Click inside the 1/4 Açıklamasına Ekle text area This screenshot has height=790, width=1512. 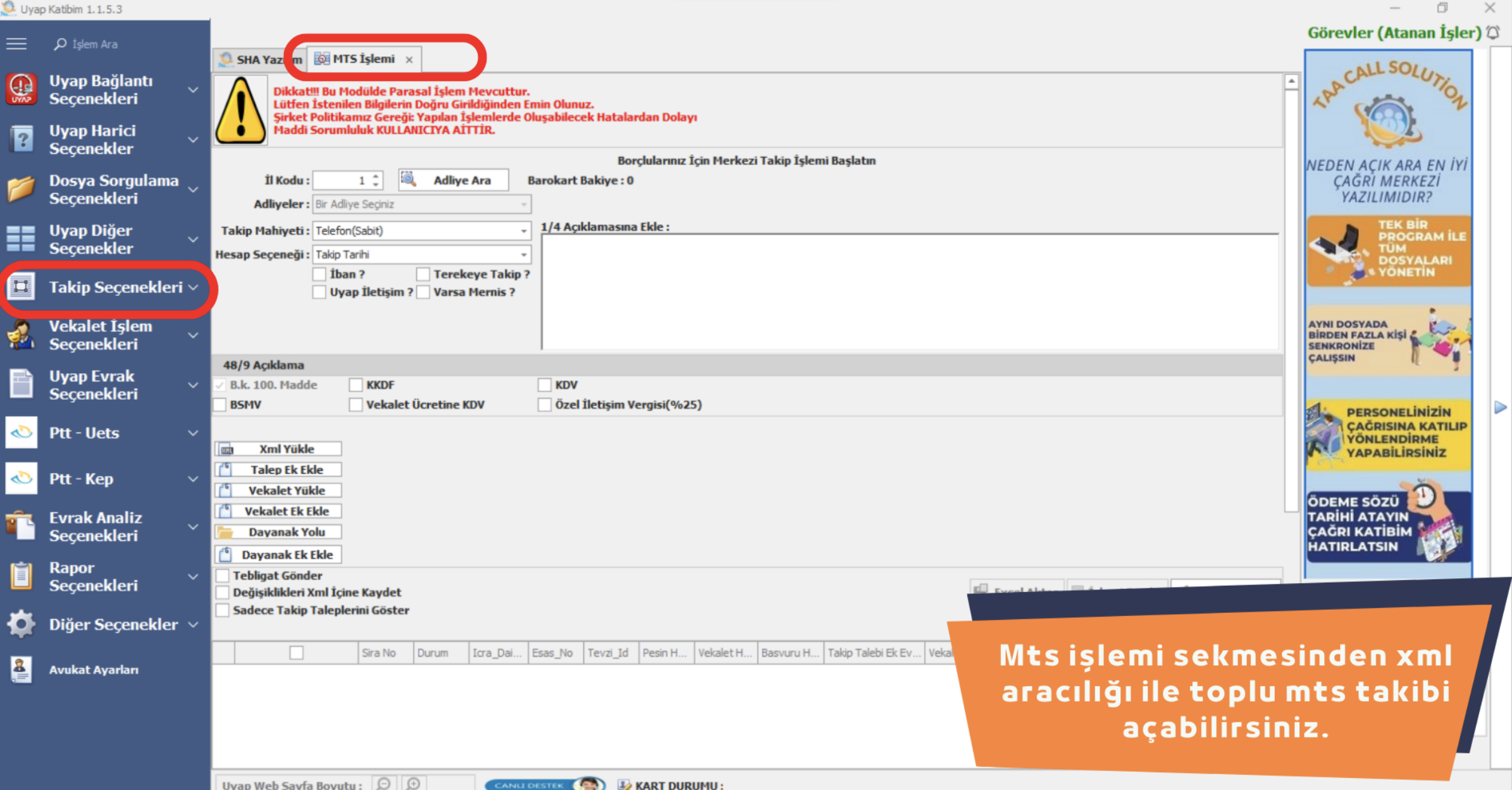pyautogui.click(x=910, y=291)
